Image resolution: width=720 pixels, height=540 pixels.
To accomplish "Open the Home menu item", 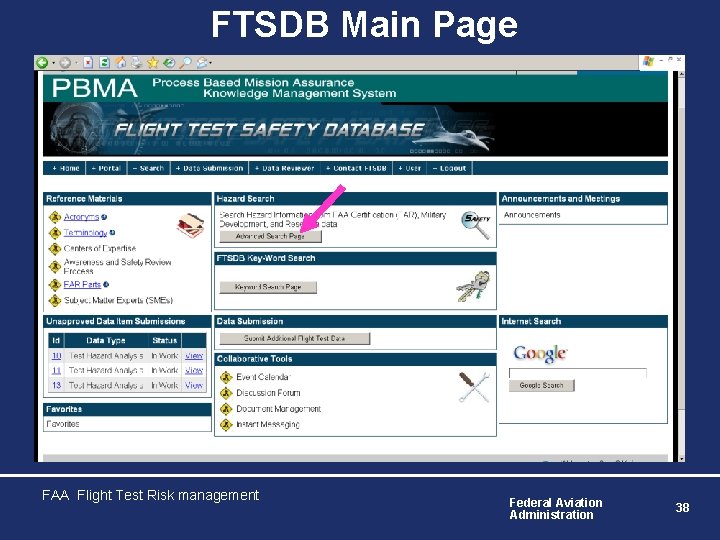I will 65,168.
